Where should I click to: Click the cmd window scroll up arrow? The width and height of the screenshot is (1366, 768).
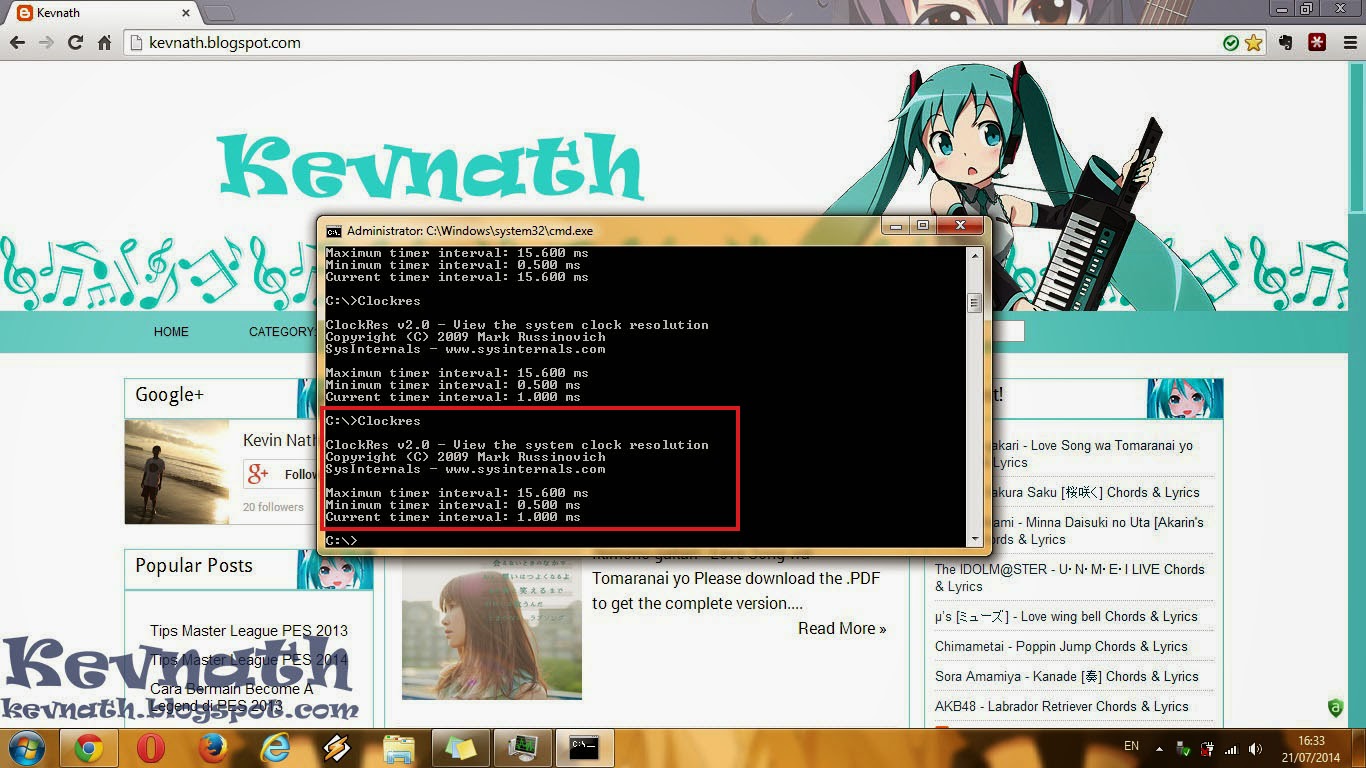[x=975, y=254]
